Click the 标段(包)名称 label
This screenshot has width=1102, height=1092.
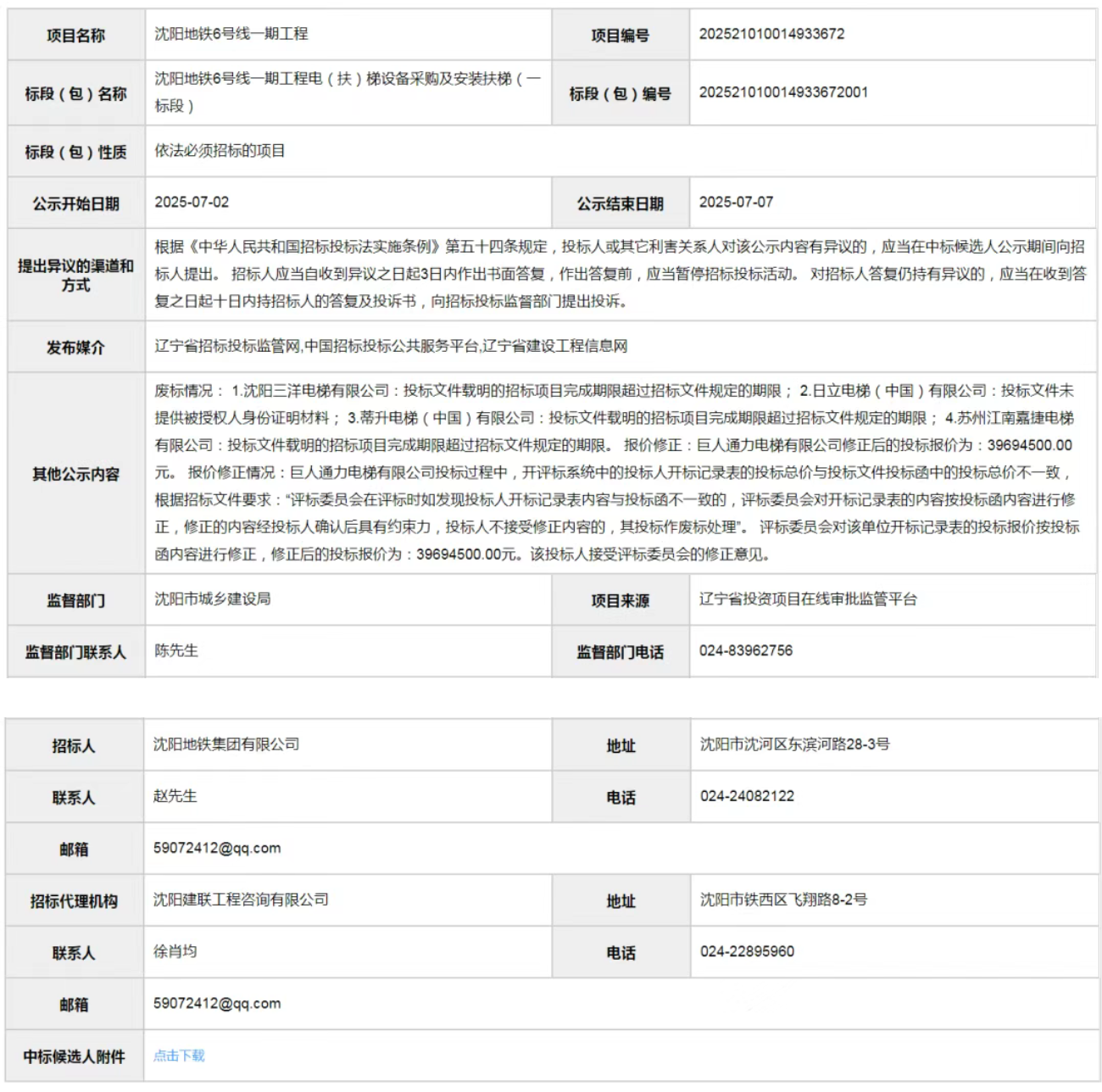76,93
